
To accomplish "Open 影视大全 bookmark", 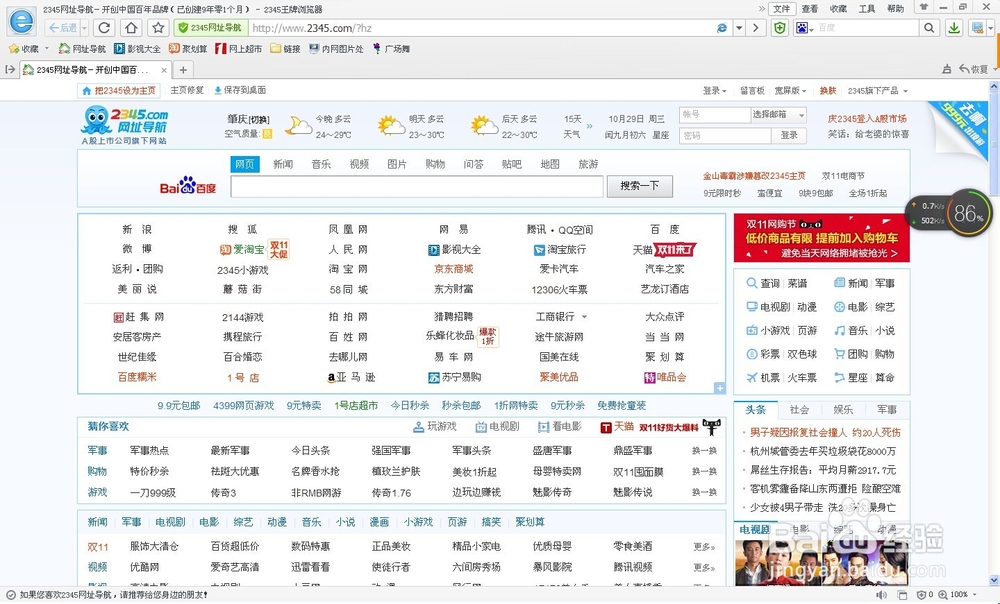I will point(138,48).
